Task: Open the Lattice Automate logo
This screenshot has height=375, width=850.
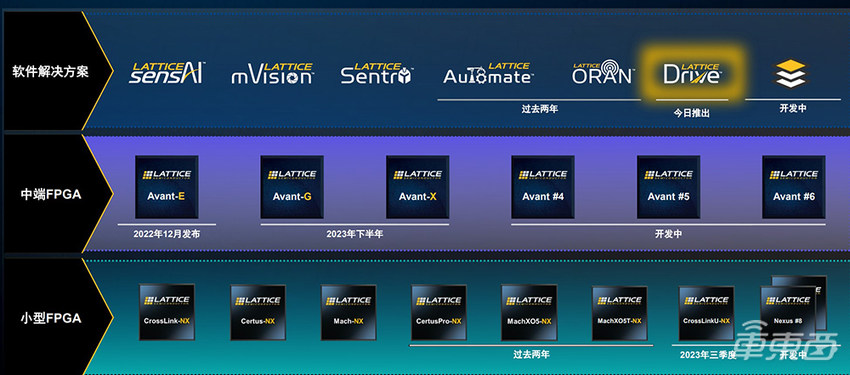Action: pos(488,74)
